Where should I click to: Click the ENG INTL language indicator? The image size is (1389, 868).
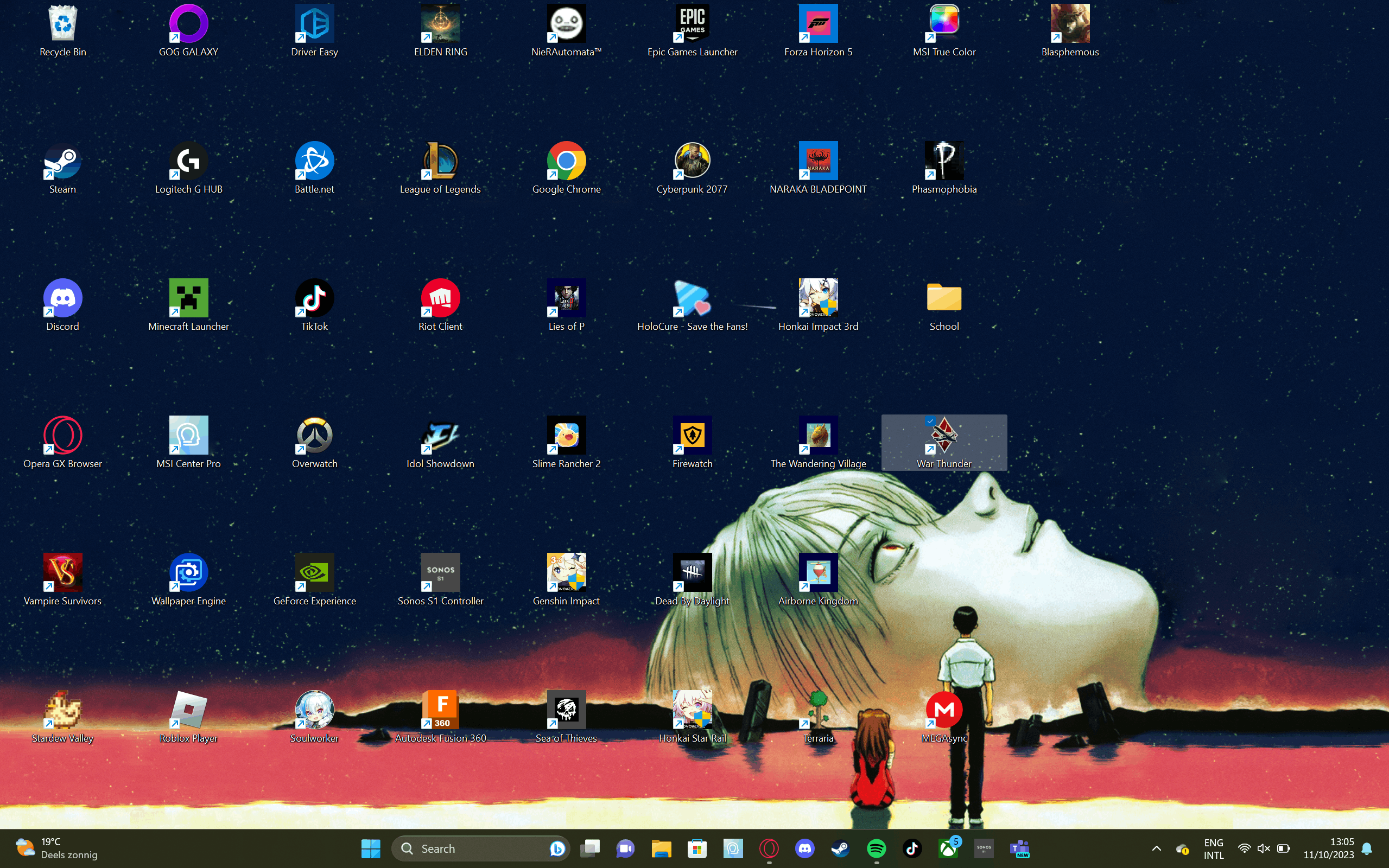coord(1213,848)
